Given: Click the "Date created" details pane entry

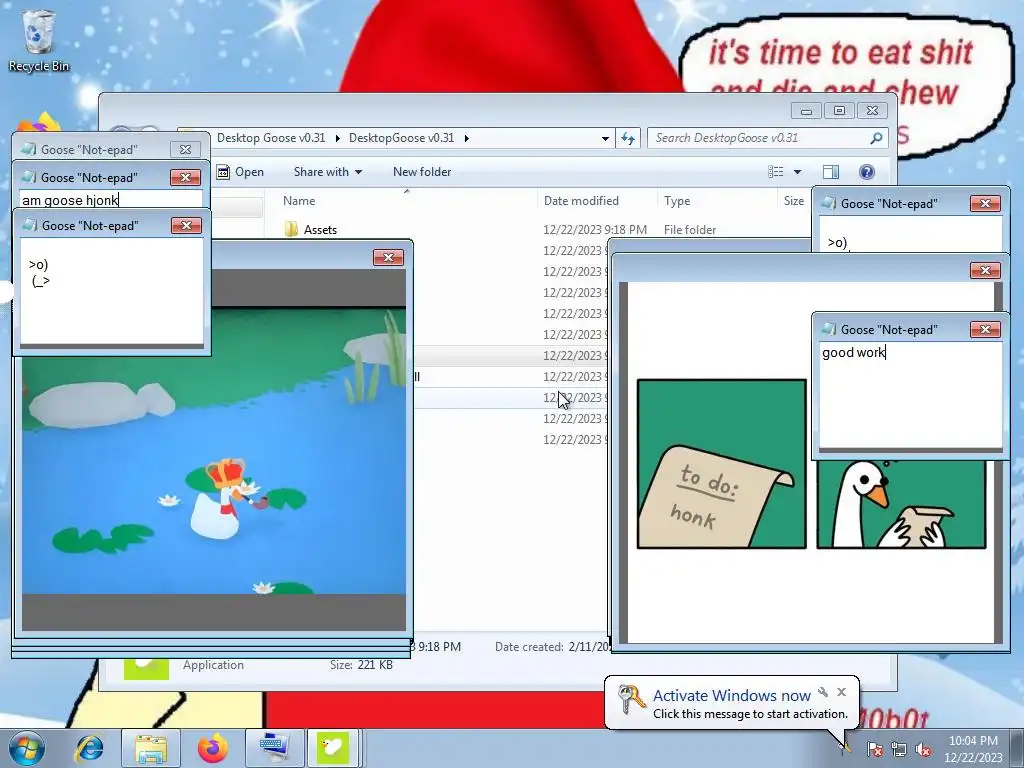Looking at the screenshot, I should click(x=552, y=647).
